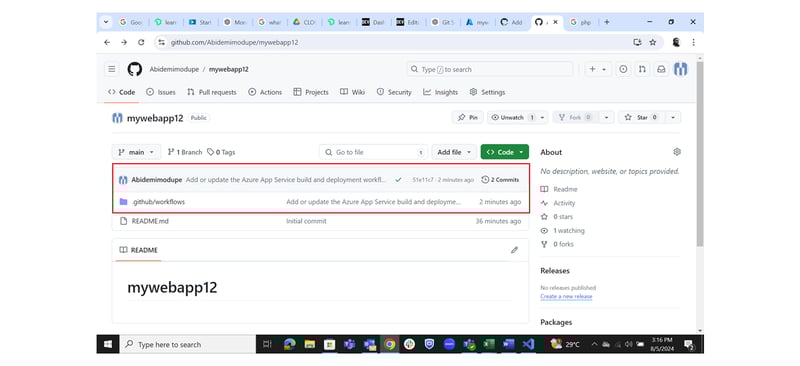The image size is (800, 366).
Task: Click the About section settings gear
Action: point(677,152)
